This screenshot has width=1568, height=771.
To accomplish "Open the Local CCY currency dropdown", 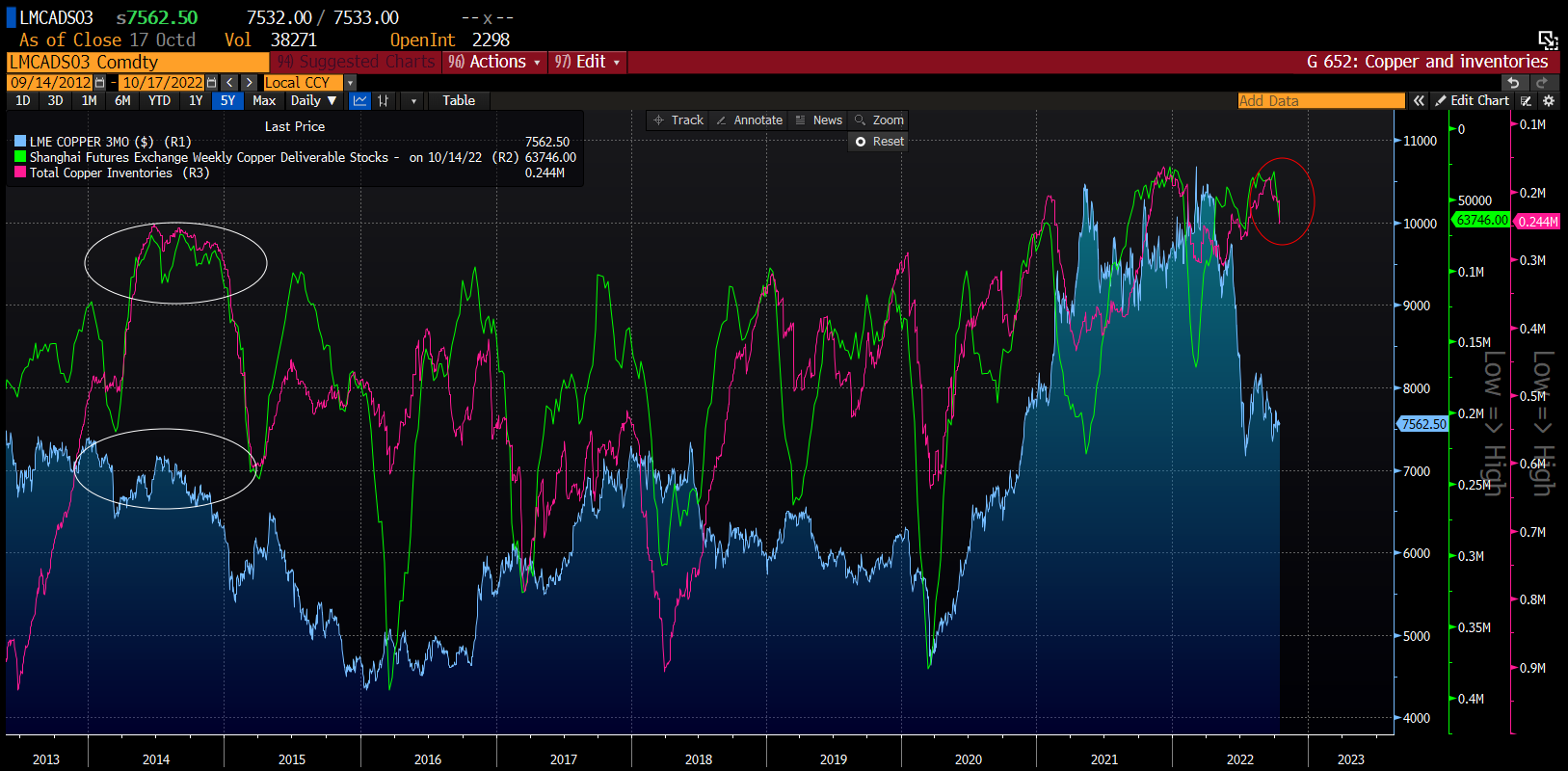I will pyautogui.click(x=350, y=83).
